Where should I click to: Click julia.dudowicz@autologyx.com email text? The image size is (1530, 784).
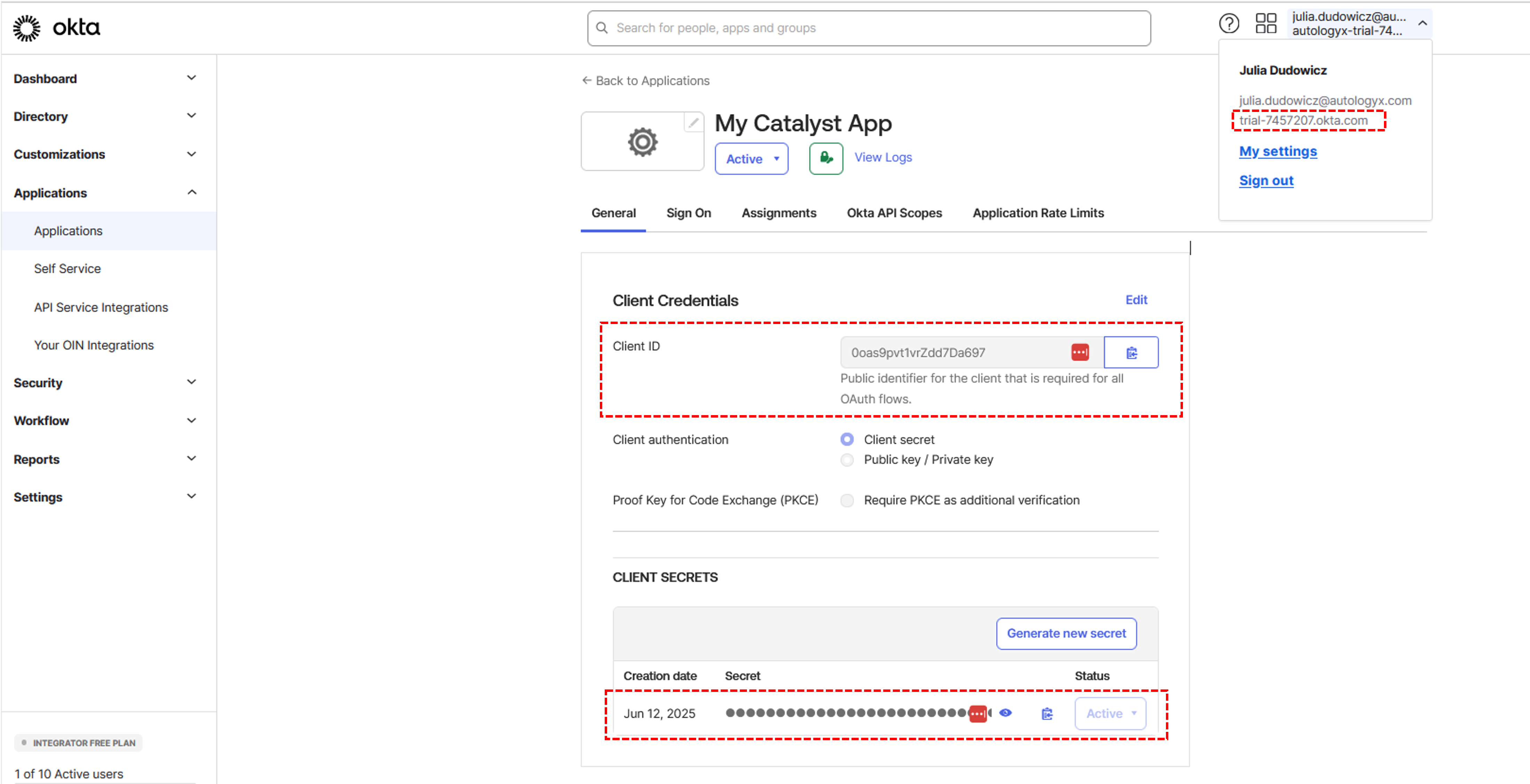click(1325, 100)
